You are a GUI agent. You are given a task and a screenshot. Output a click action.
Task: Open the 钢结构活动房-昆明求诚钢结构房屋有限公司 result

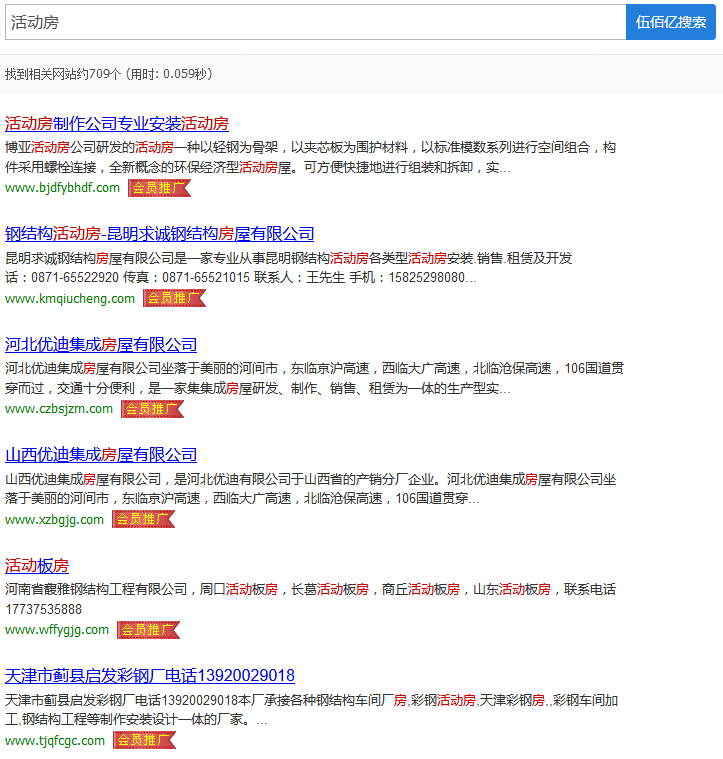click(x=160, y=234)
